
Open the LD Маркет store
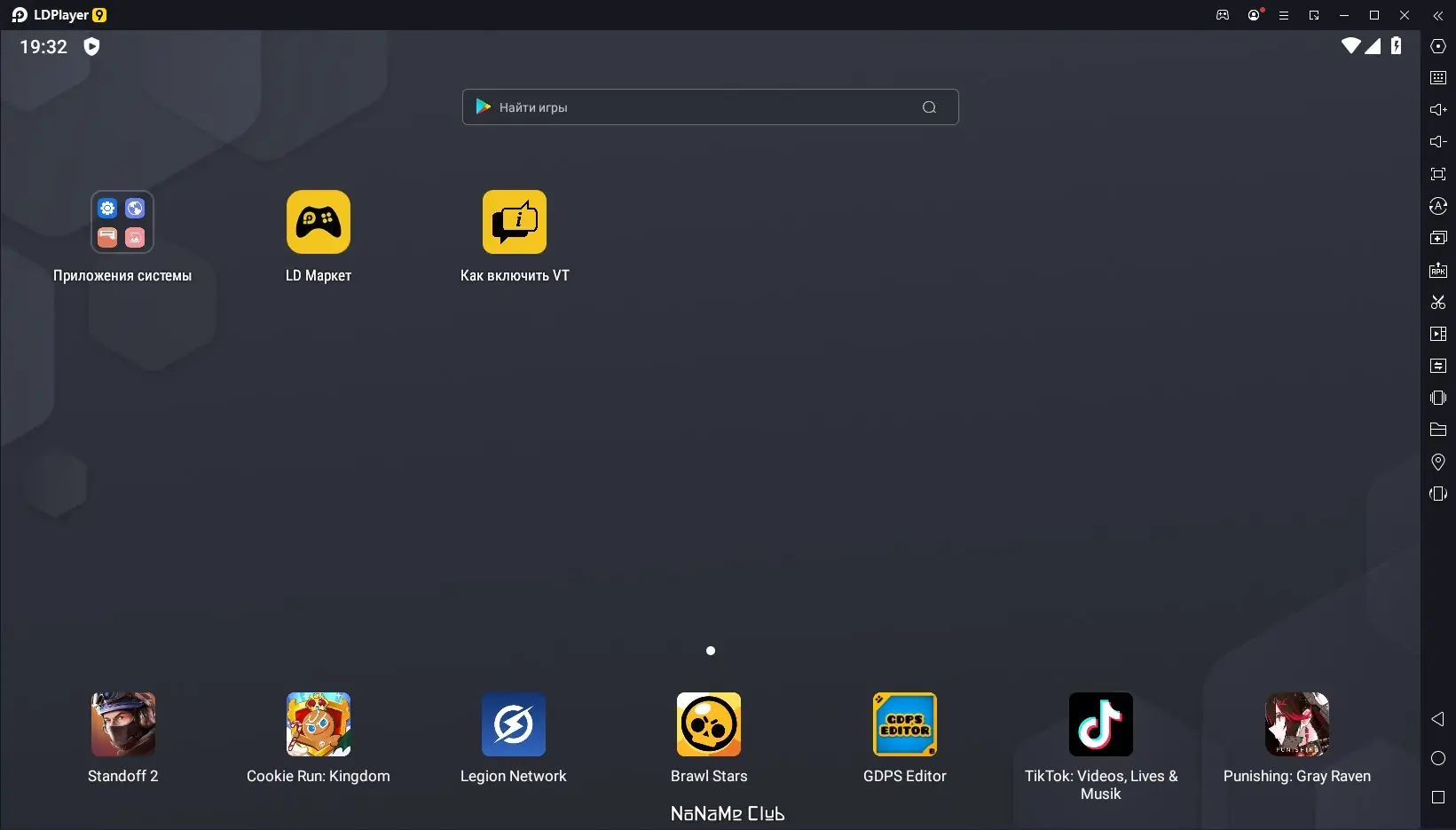(319, 222)
